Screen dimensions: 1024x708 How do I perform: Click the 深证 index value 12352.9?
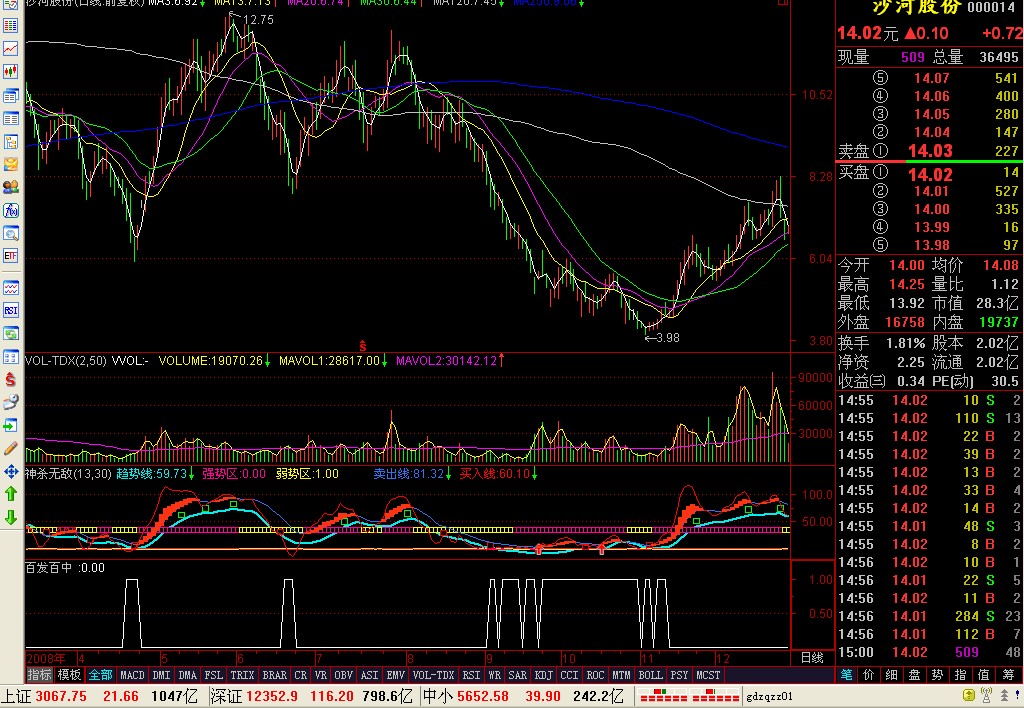click(x=272, y=696)
